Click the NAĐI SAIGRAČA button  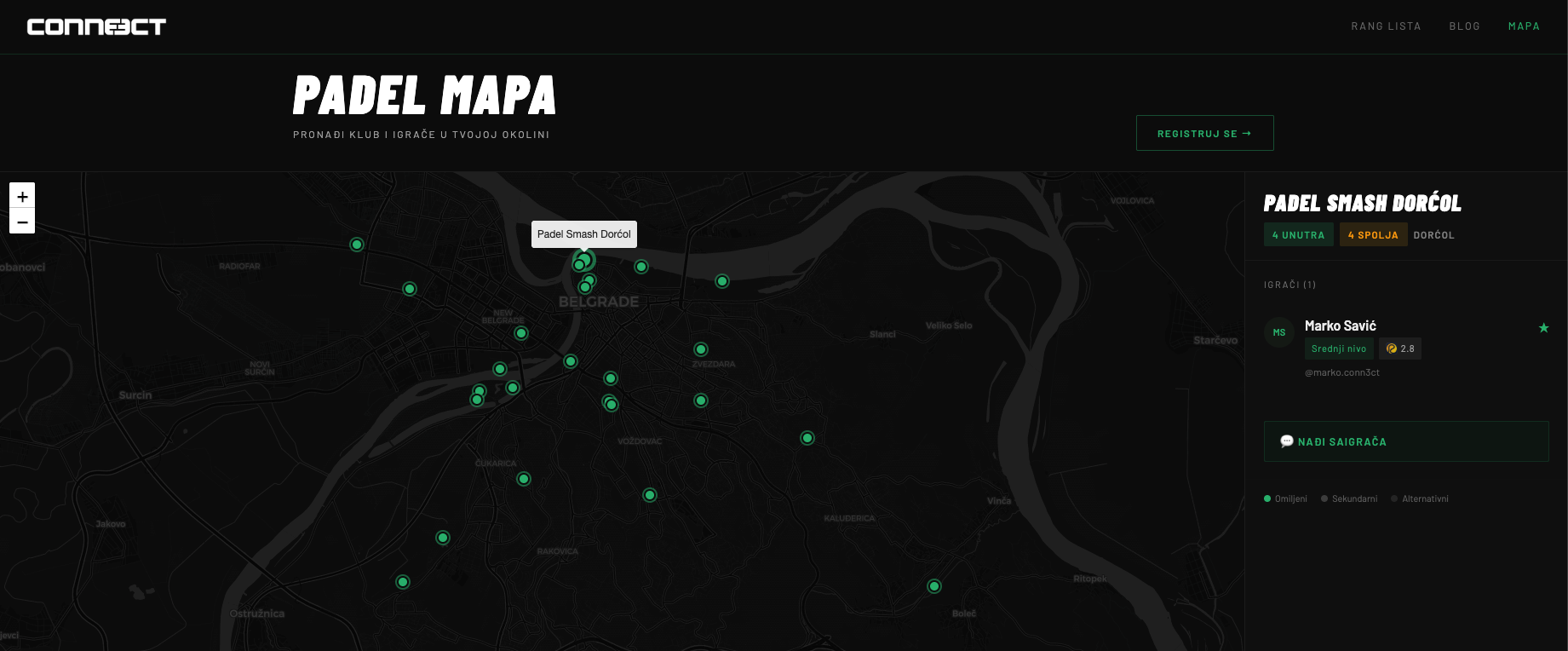(1406, 441)
